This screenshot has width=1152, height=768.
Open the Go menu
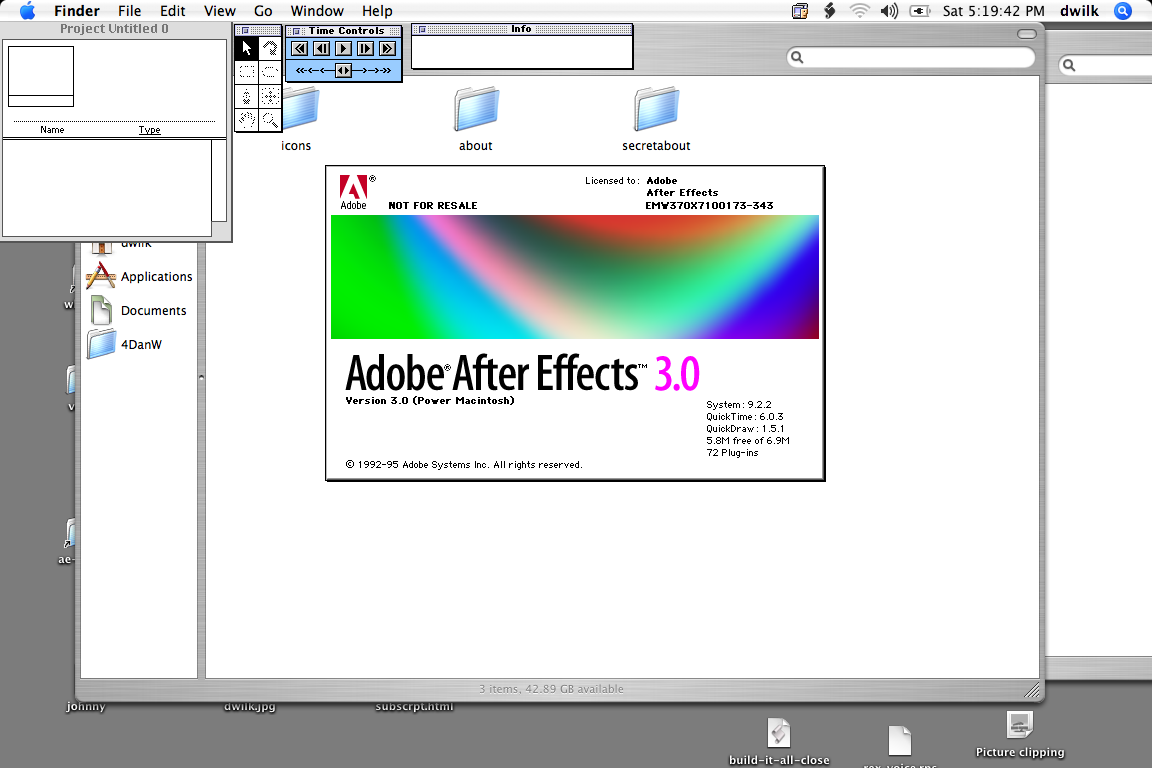tap(263, 11)
